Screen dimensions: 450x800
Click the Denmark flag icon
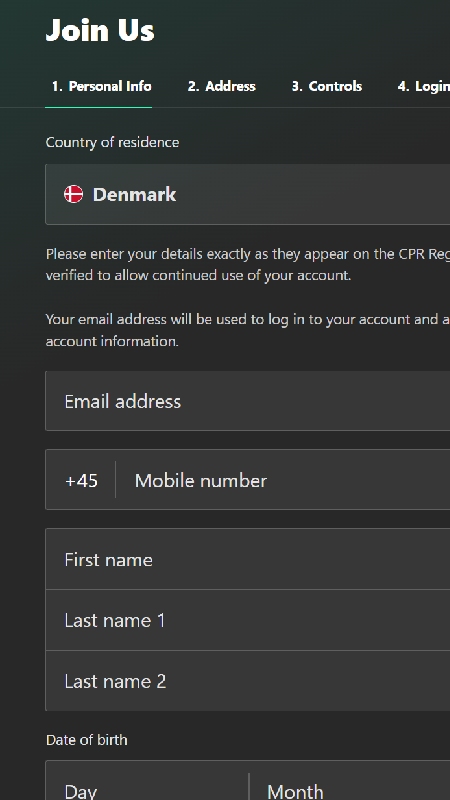pyautogui.click(x=73, y=194)
